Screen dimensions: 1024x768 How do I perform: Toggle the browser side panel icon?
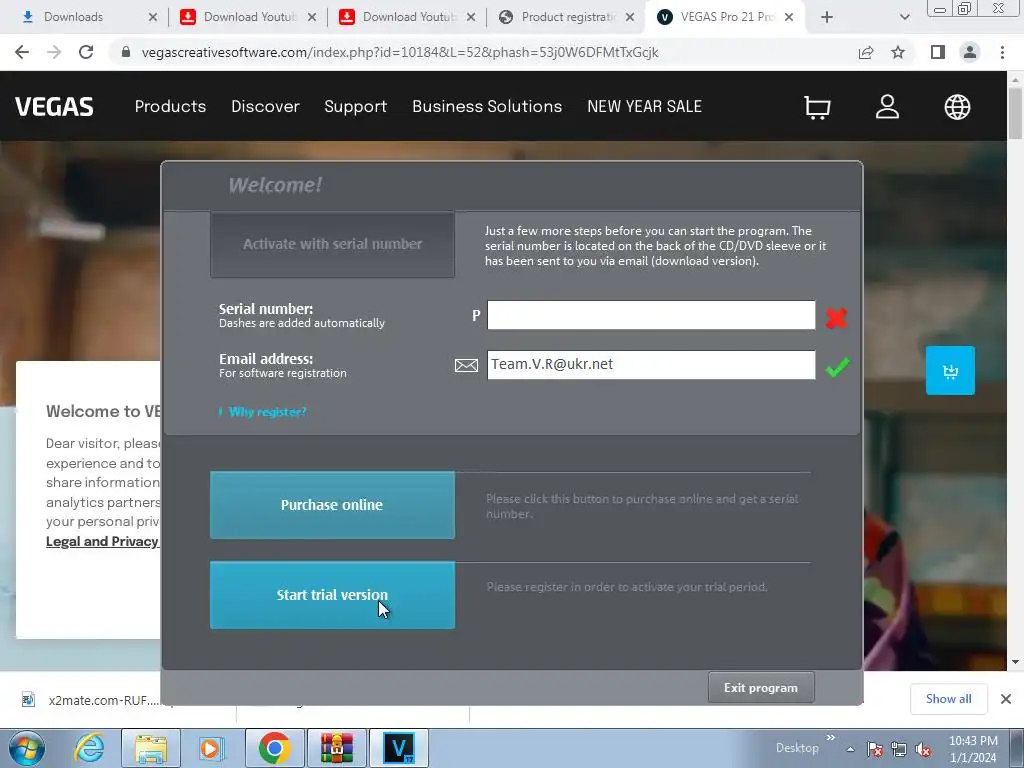click(938, 52)
